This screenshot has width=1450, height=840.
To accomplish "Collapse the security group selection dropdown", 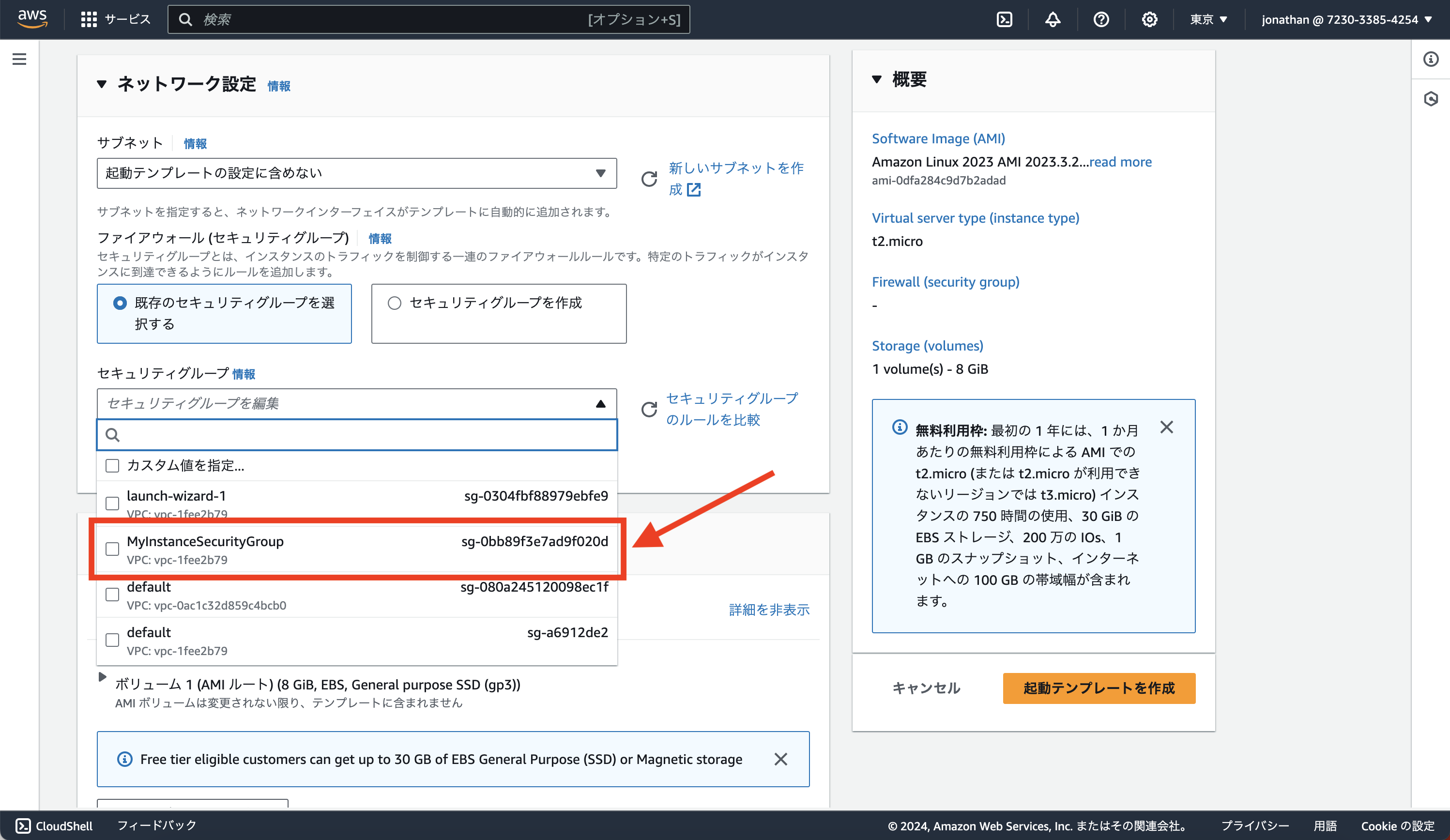I will 601,403.
